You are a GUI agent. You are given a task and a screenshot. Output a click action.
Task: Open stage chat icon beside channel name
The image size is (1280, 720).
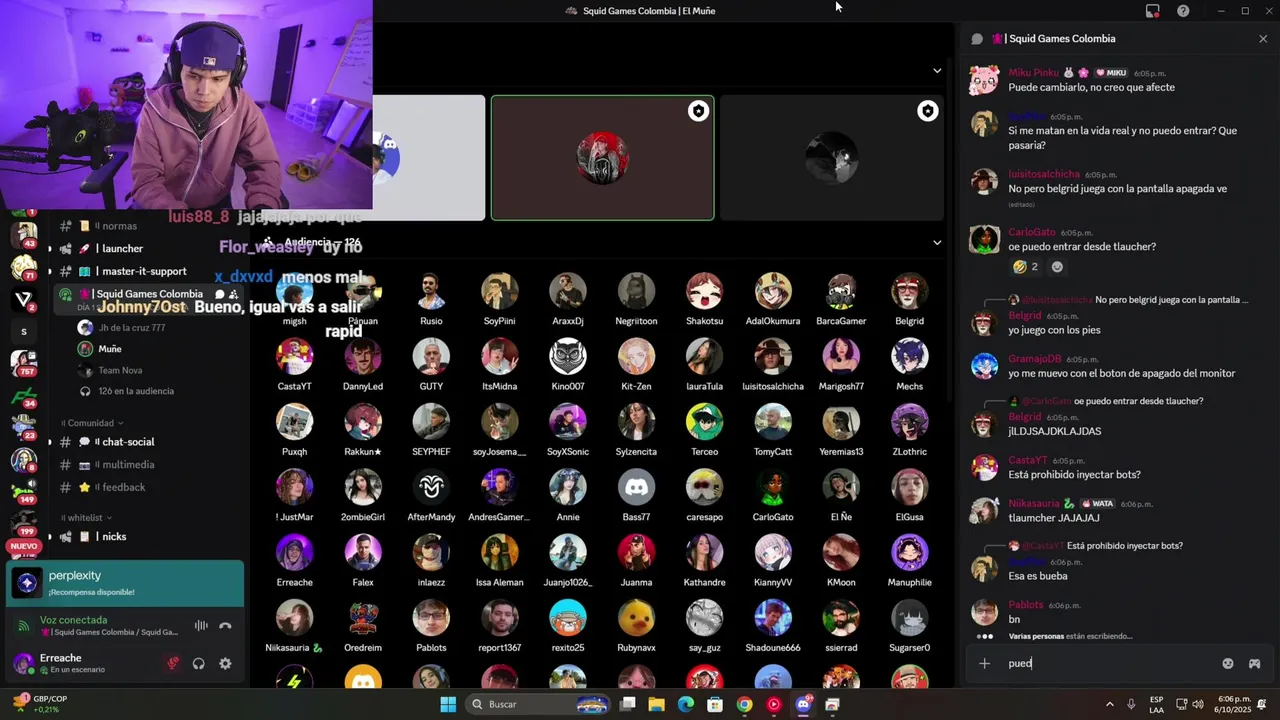pos(220,295)
